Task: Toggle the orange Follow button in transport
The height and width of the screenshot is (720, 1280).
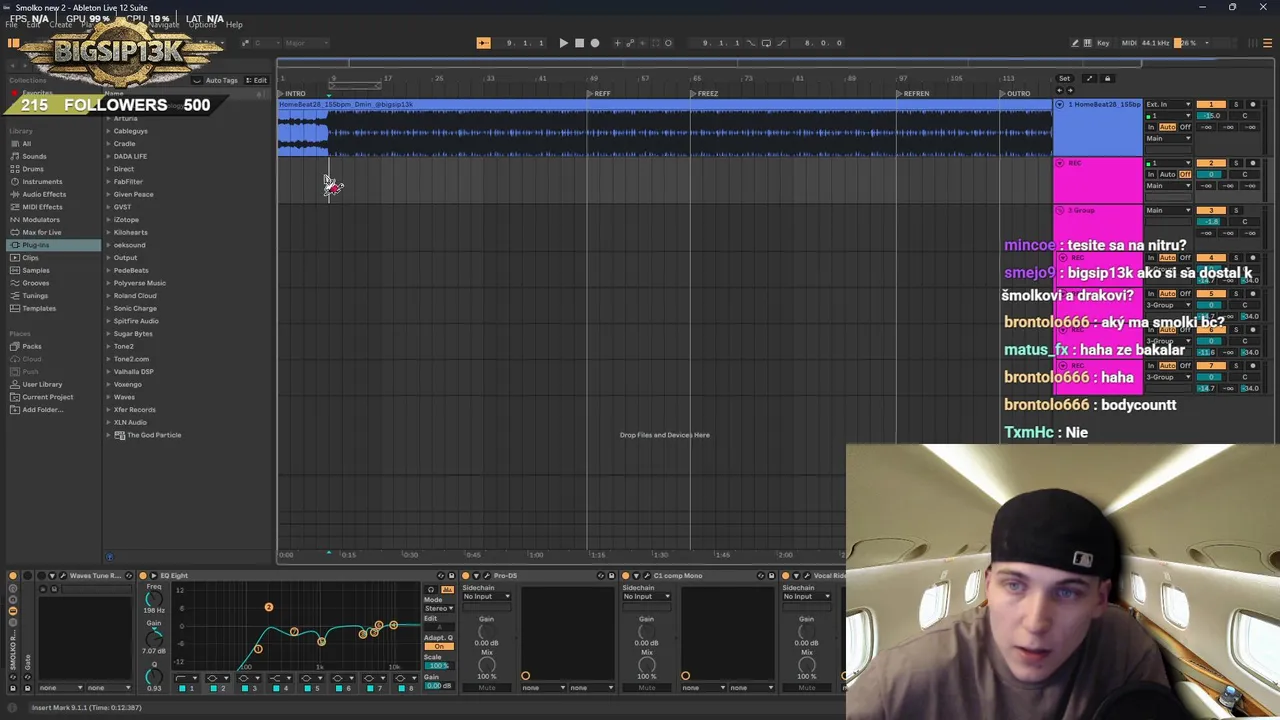Action: click(x=483, y=43)
